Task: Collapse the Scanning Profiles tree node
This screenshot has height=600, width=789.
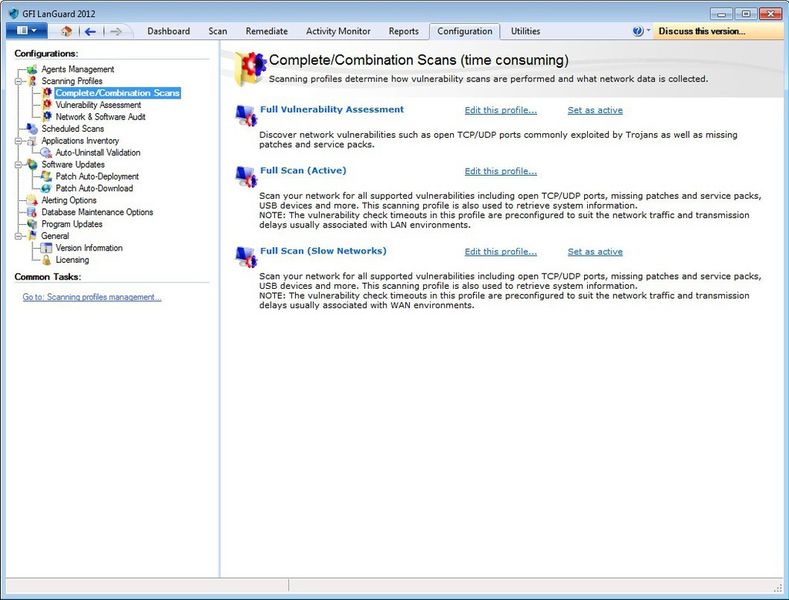Action: (x=19, y=81)
